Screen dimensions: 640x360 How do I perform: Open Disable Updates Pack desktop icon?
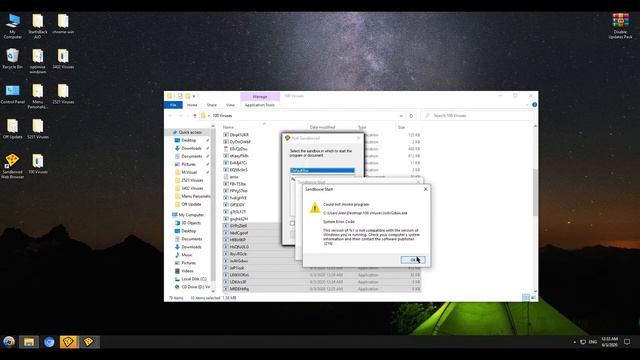click(620, 26)
